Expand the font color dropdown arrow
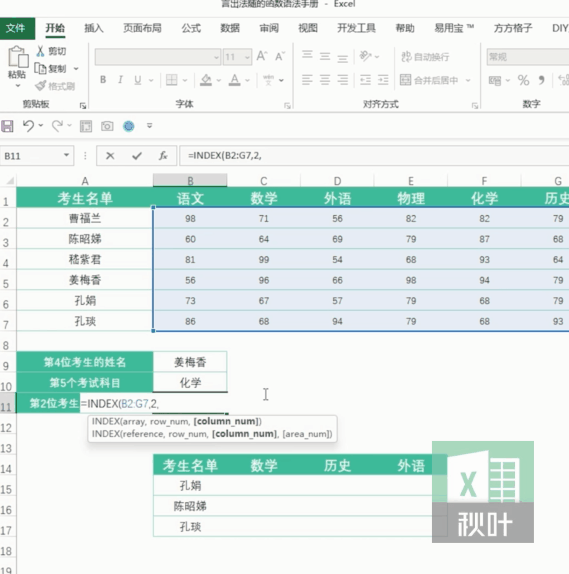This screenshot has width=569, height=574. point(248,80)
